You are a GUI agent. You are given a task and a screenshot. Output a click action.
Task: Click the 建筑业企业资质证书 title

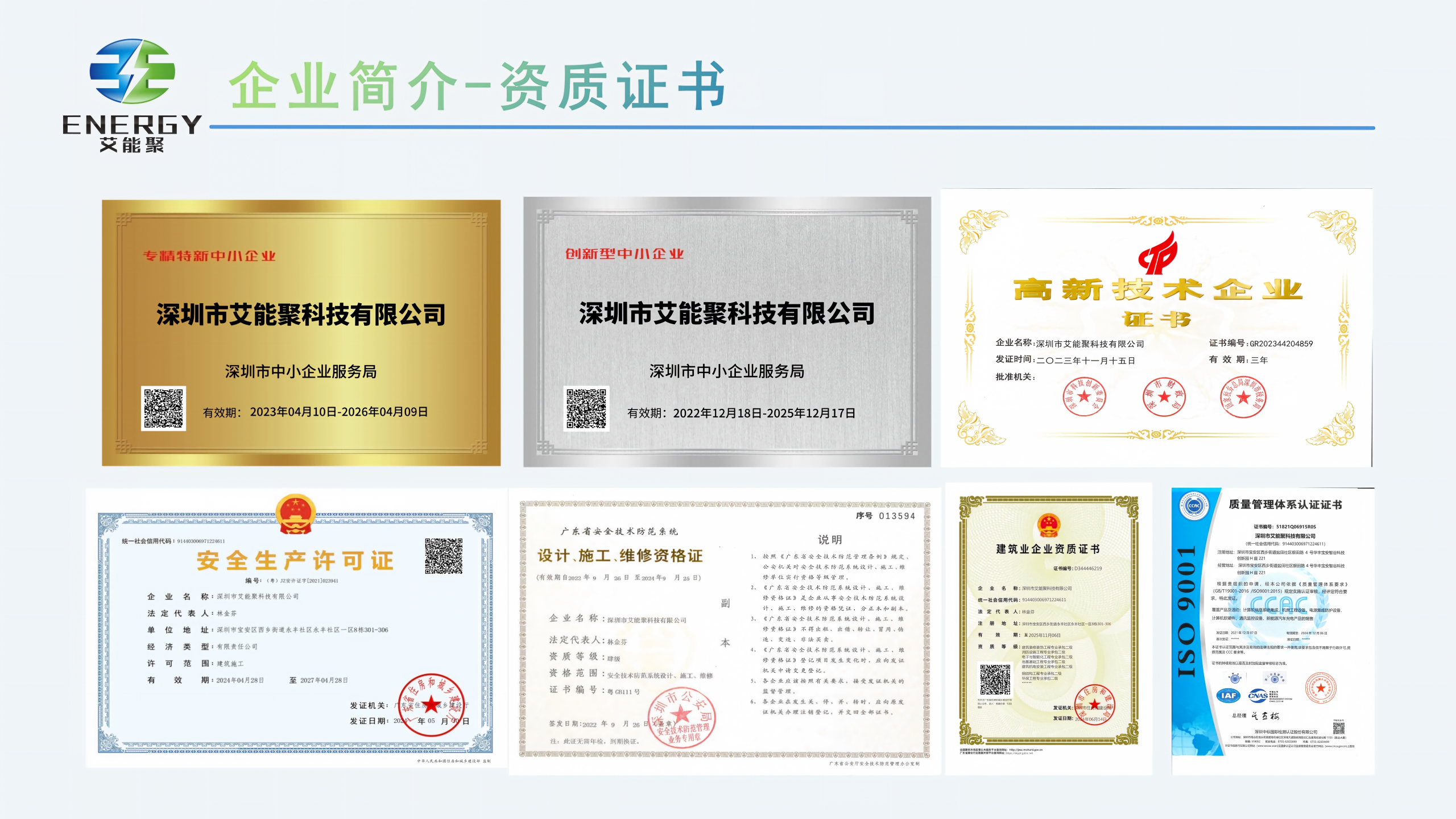pos(1048,549)
